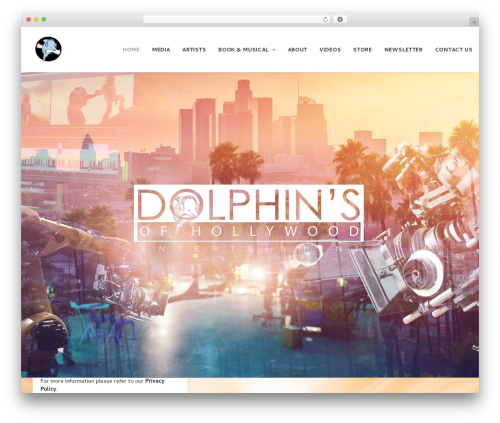500x423 pixels.
Task: Click the browser reload icon
Action: (325, 20)
